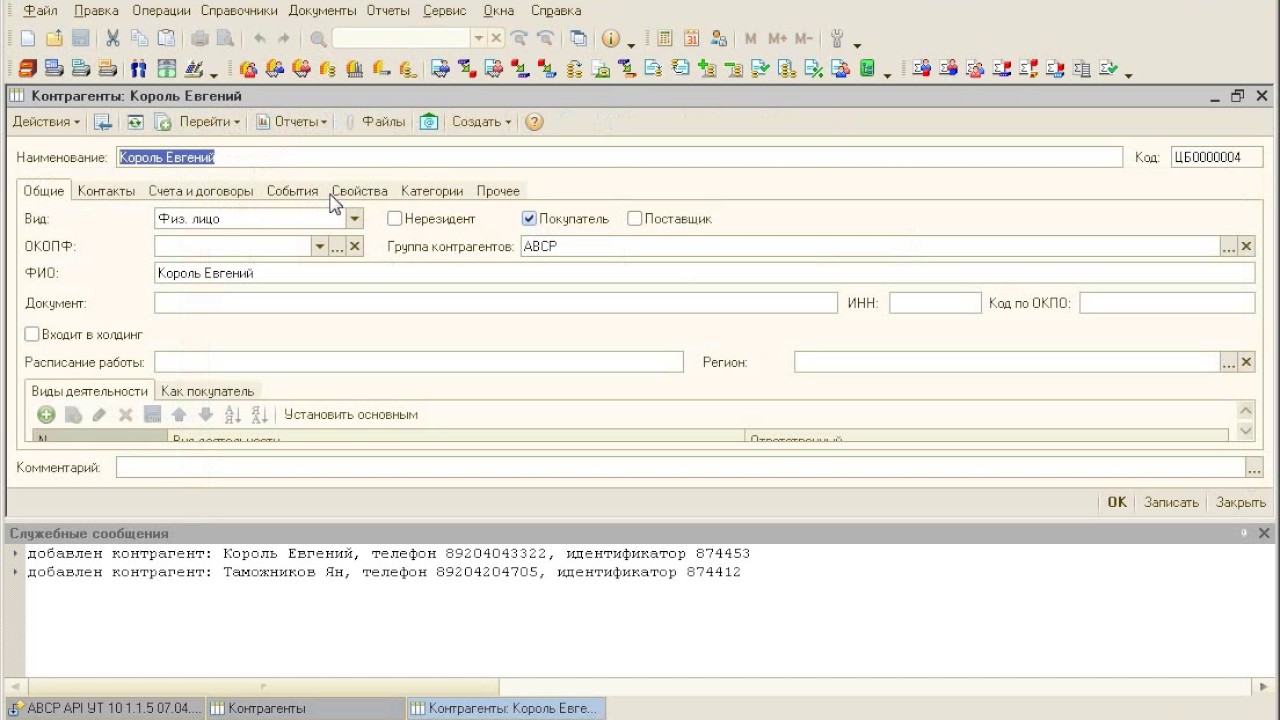The height and width of the screenshot is (720, 1280).
Task: Switch to the Как покупатель tab
Action: tap(208, 391)
